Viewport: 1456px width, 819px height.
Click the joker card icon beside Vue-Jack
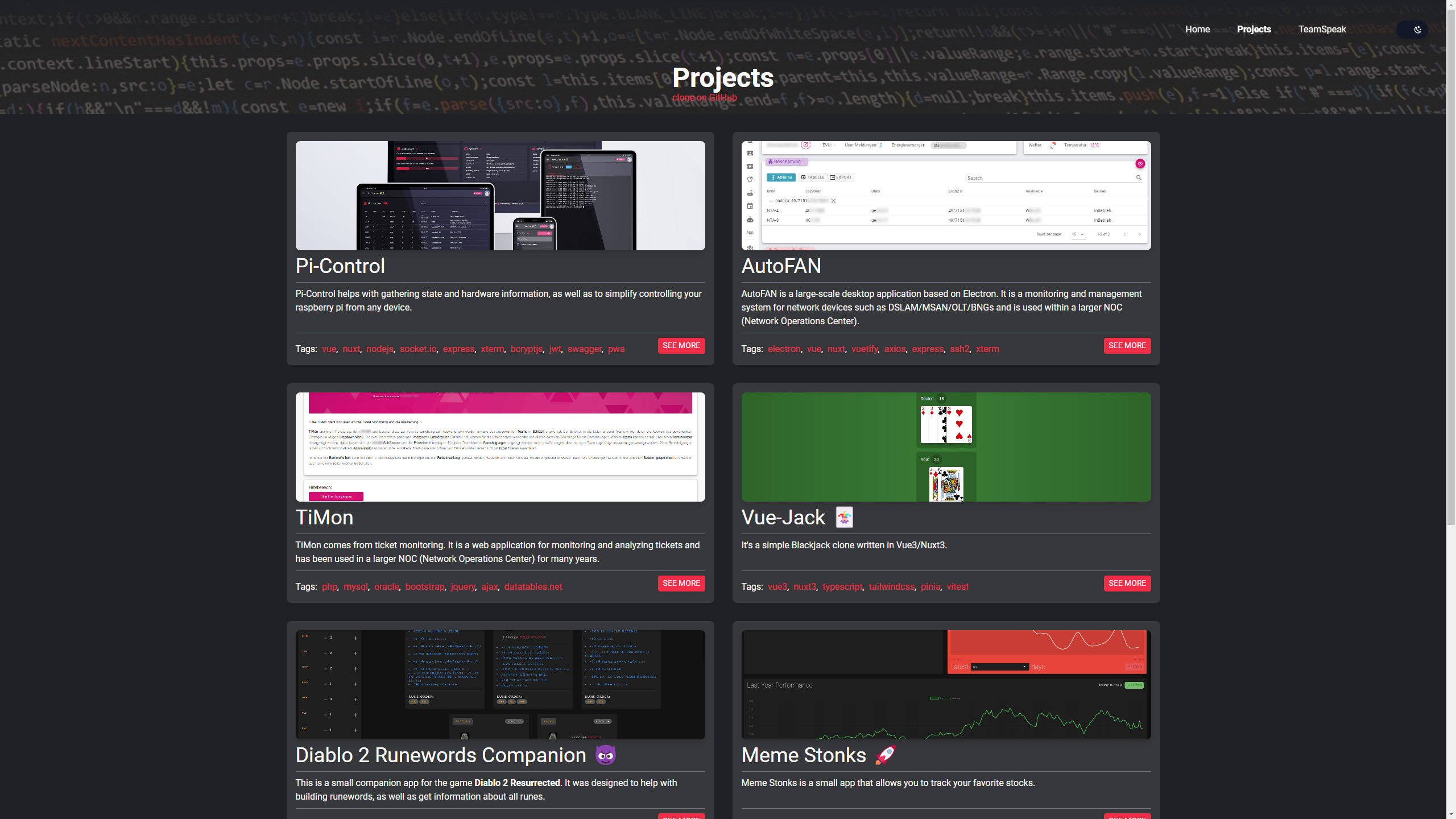pyautogui.click(x=844, y=518)
